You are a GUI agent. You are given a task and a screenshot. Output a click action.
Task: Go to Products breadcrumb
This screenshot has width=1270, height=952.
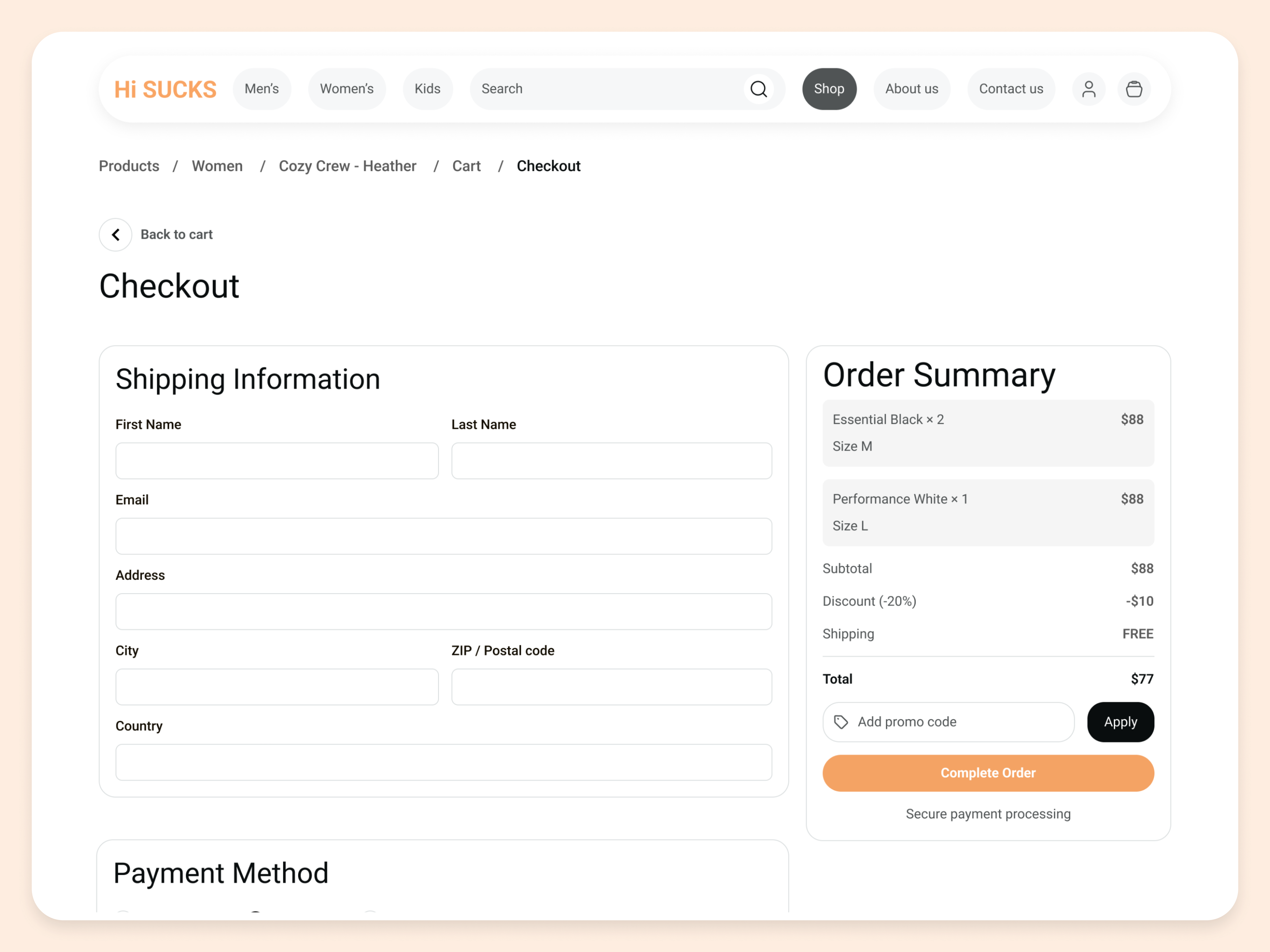point(129,166)
